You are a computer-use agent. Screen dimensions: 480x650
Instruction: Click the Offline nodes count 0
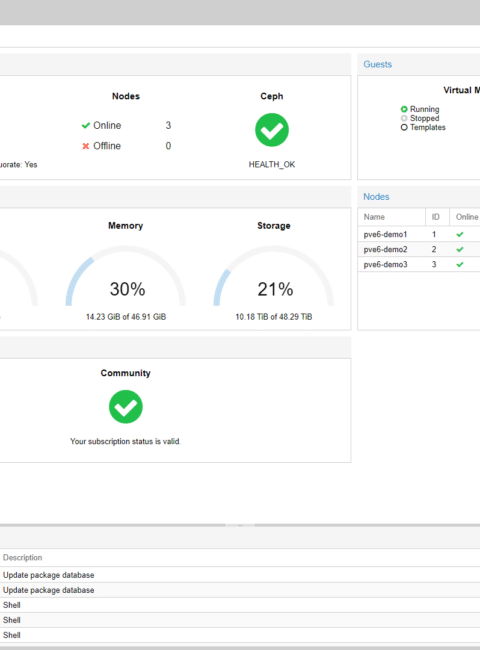pyautogui.click(x=168, y=146)
